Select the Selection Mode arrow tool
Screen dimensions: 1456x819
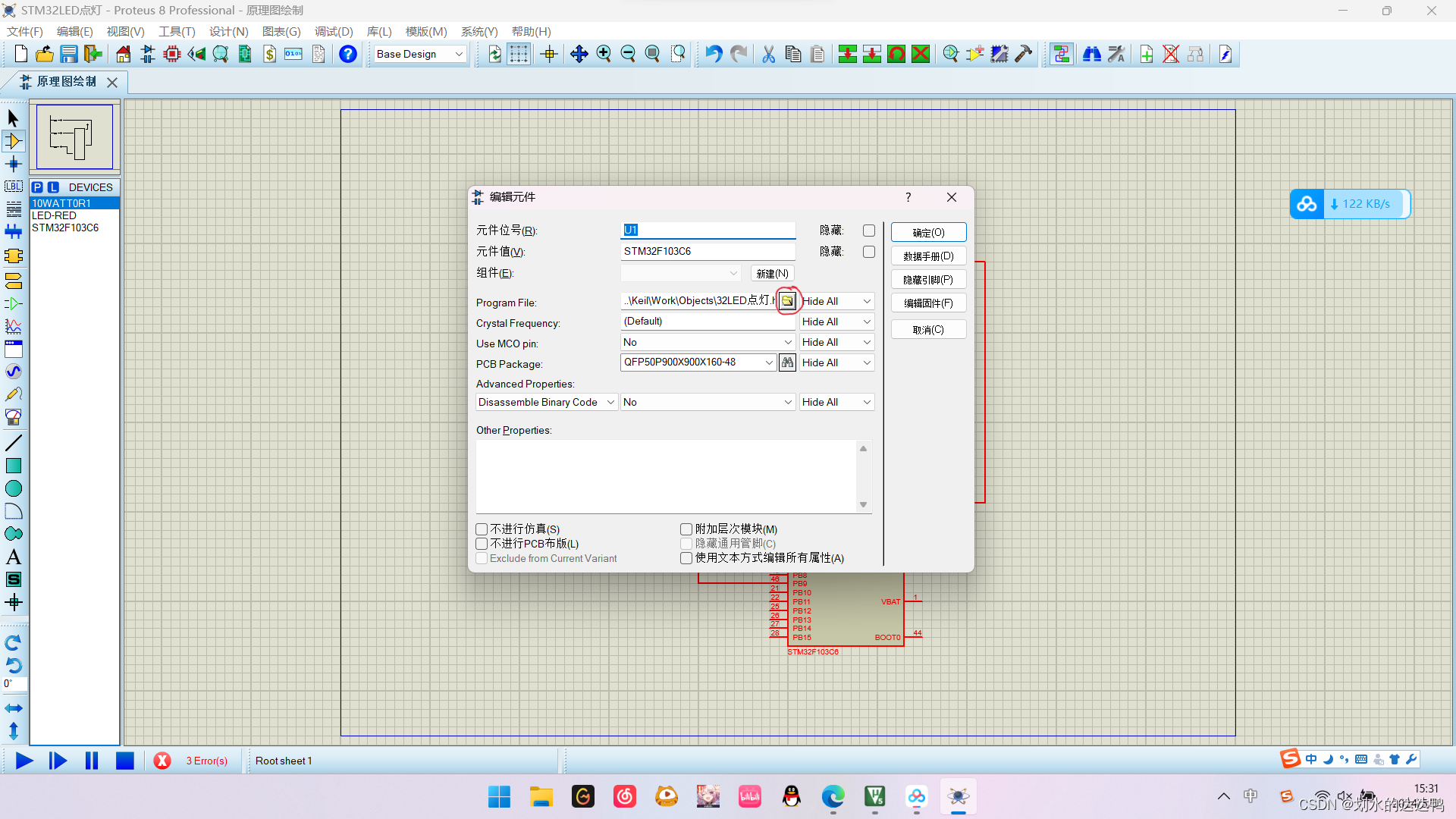point(14,118)
